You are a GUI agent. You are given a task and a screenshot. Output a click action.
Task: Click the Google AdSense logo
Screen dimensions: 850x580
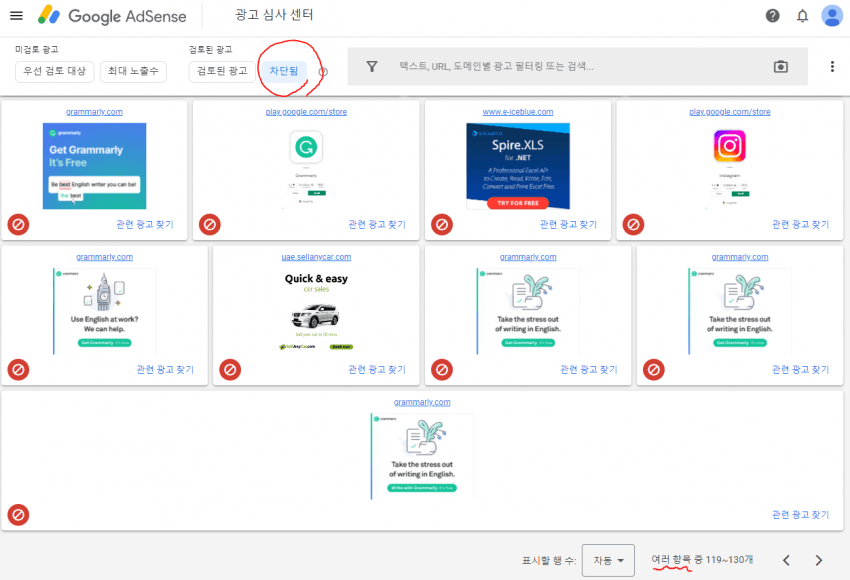point(112,16)
